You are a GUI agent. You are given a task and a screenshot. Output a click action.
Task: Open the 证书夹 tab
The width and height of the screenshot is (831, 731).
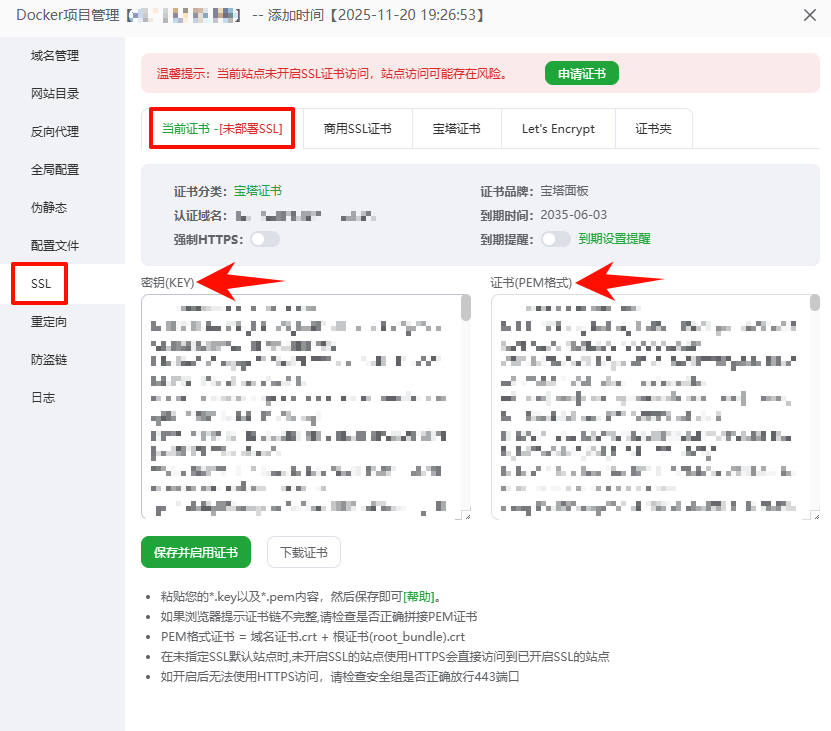coord(653,128)
